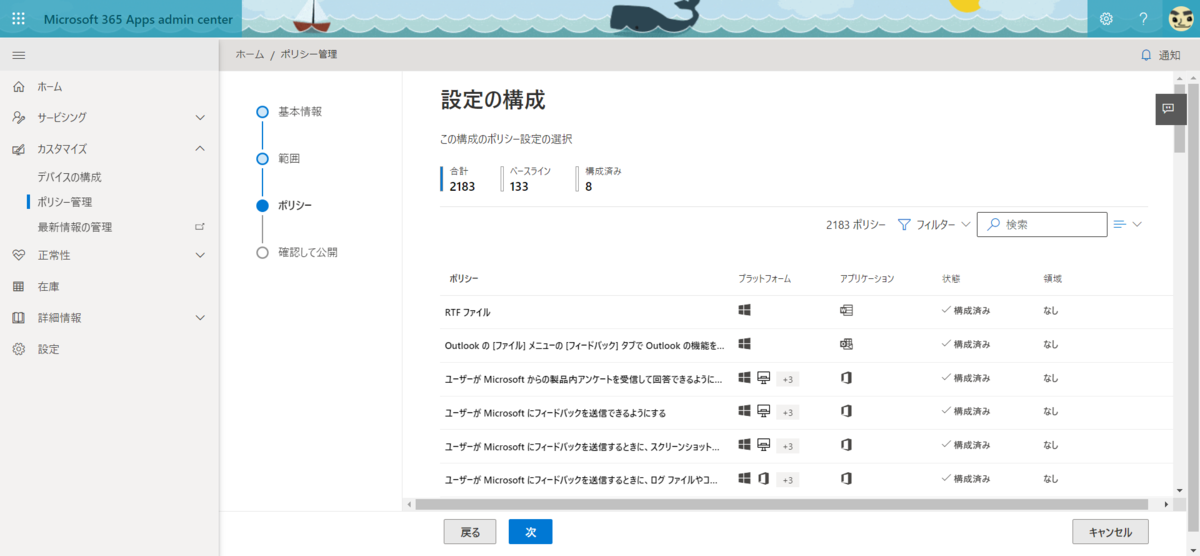Open the RTF ファイル policy
This screenshot has height=556, width=1200.
467,312
